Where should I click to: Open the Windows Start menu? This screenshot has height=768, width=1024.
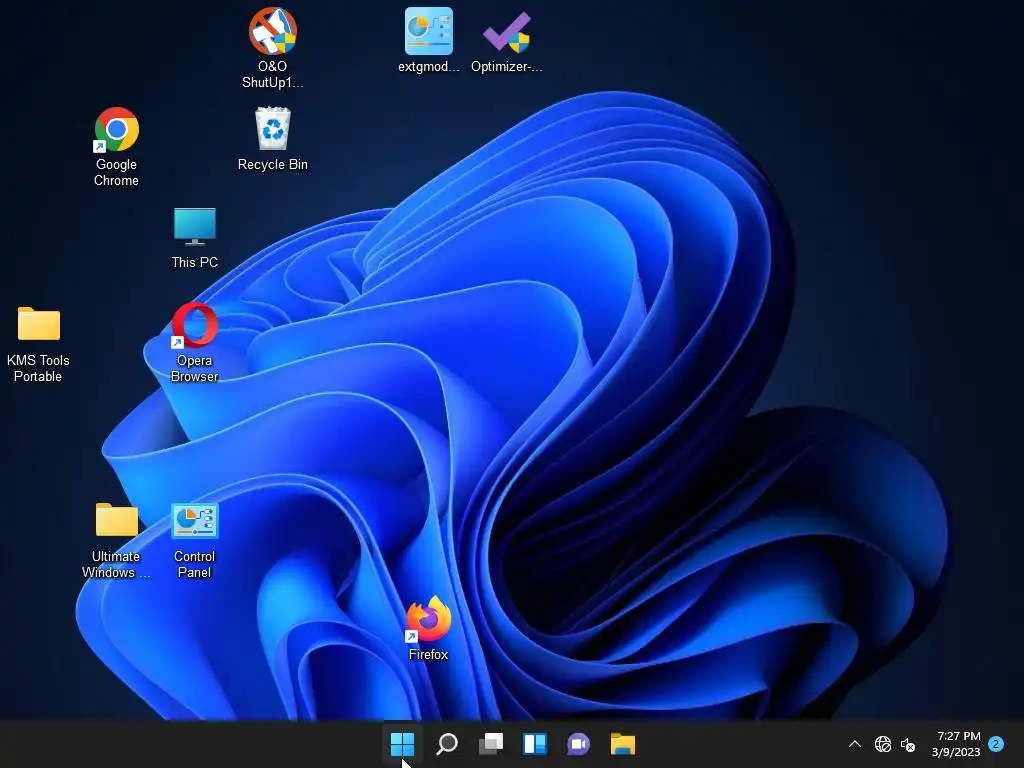pos(402,744)
